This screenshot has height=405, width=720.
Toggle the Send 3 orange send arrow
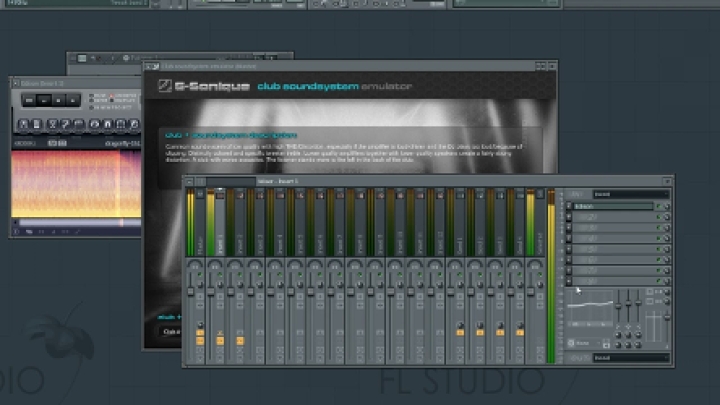pyautogui.click(x=500, y=332)
